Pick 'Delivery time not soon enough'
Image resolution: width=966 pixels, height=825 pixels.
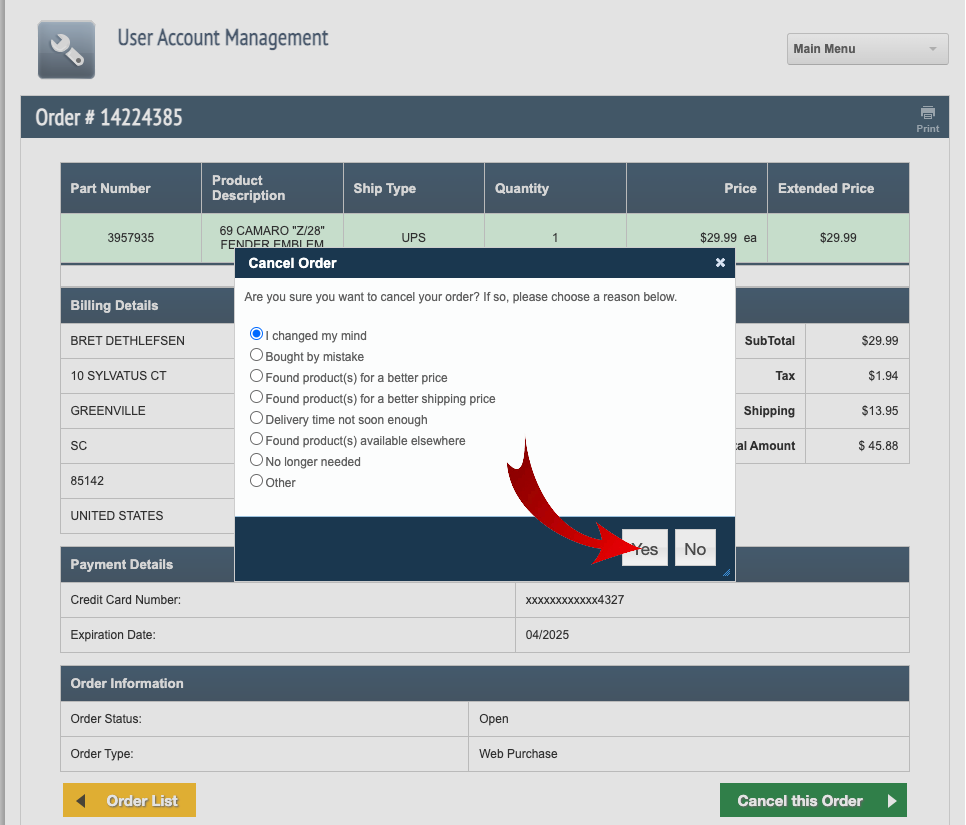coord(256,418)
